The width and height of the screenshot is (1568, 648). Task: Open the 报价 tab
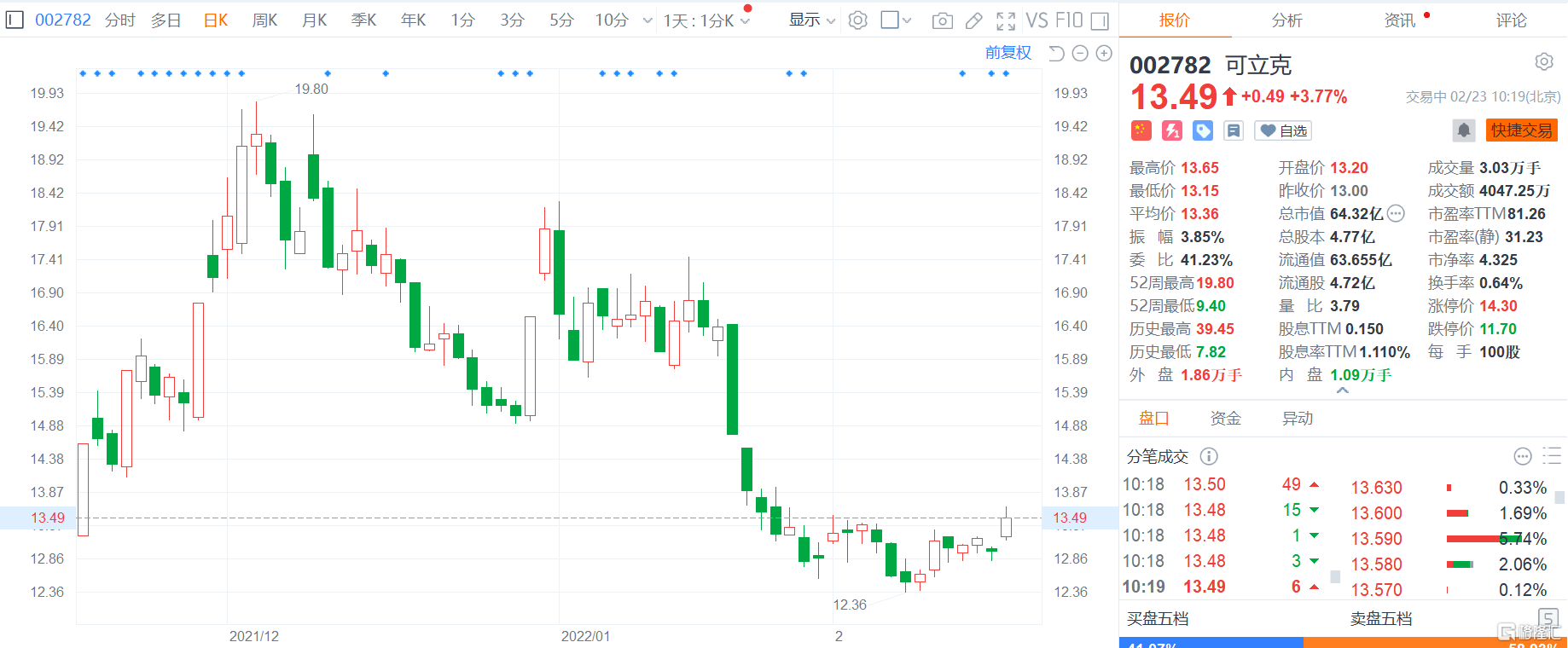[x=1175, y=20]
